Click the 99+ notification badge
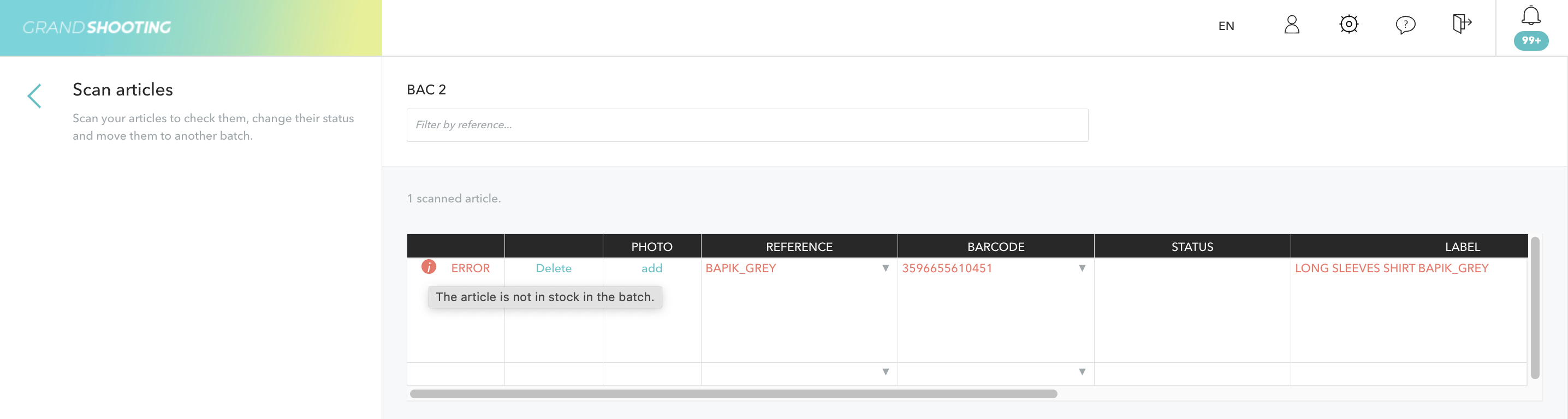1568x419 pixels. coord(1531,41)
